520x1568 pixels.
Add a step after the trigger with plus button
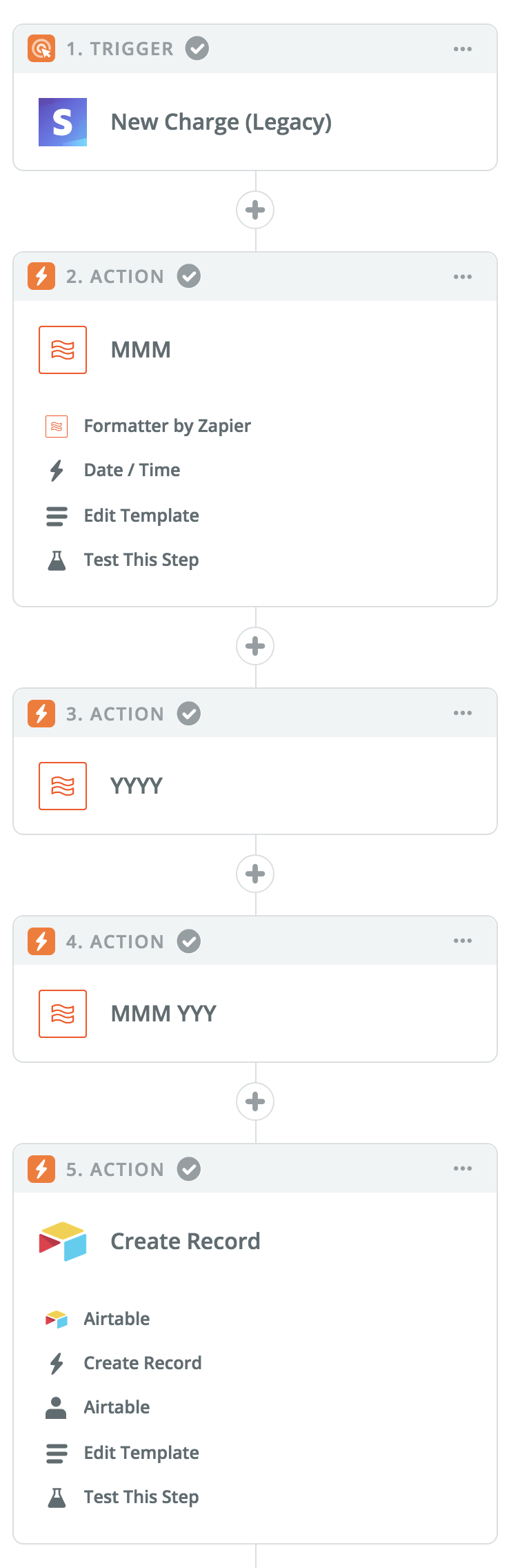tap(255, 210)
